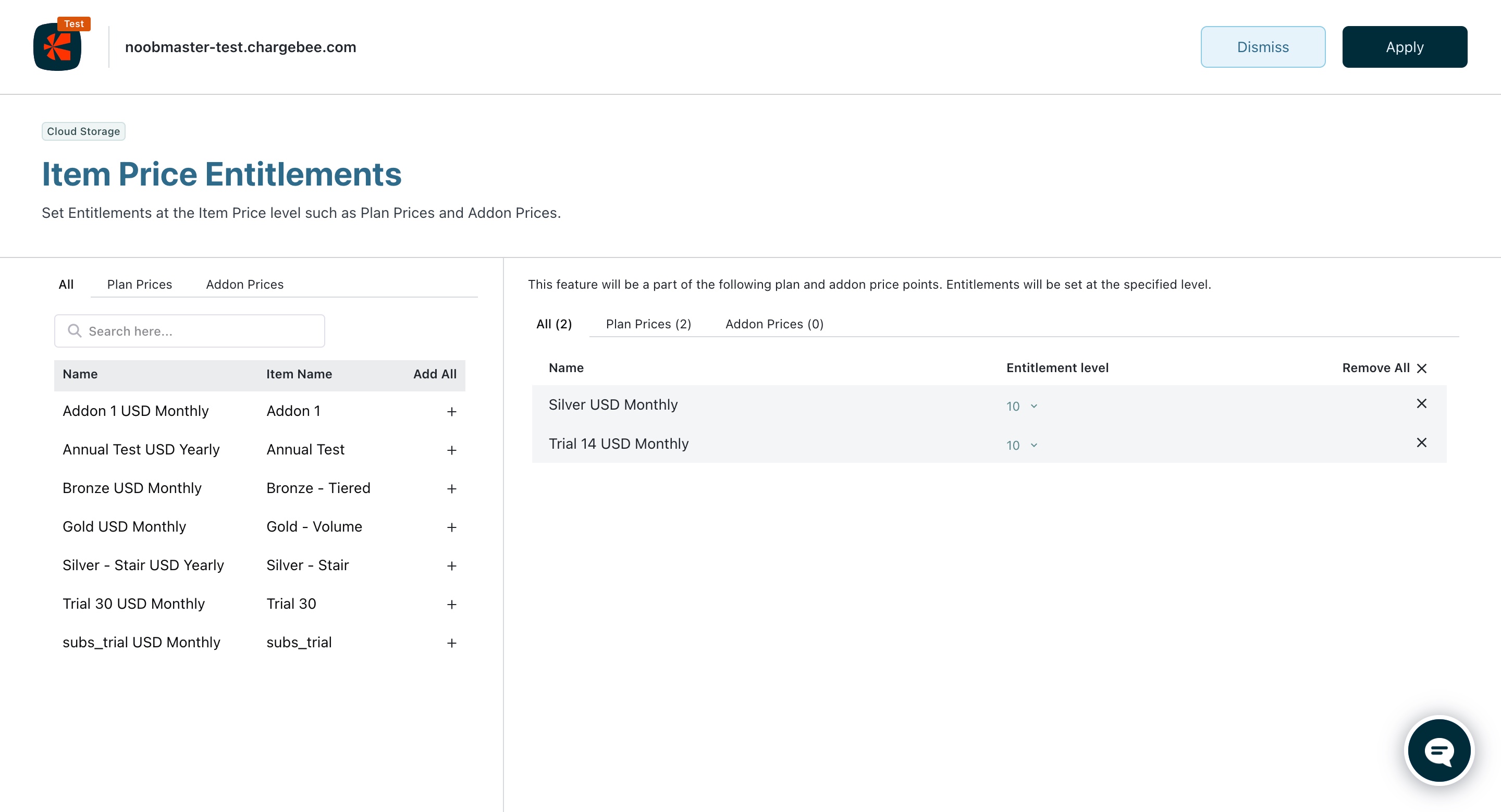This screenshot has width=1501, height=812.
Task: Add Annual Test USD Yearly price
Action: click(x=451, y=450)
